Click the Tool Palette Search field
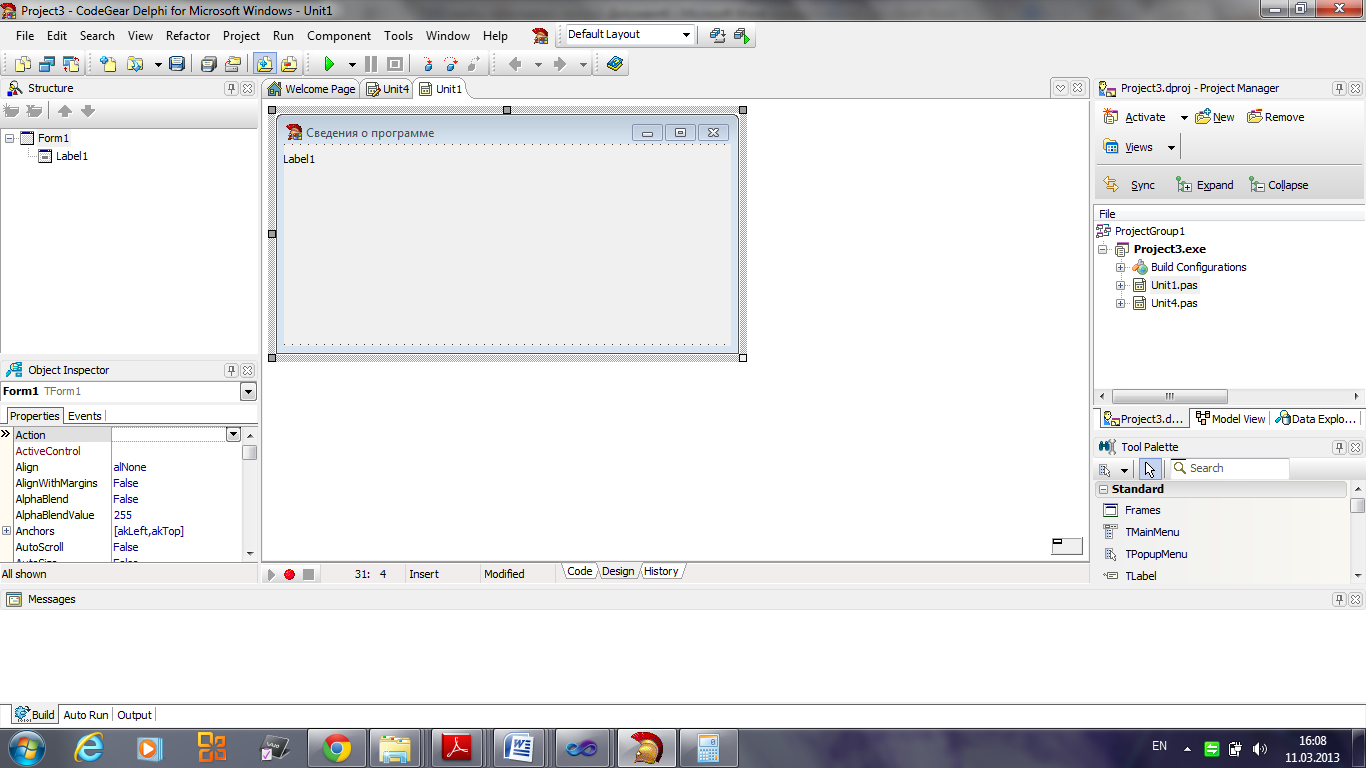Screen dimensions: 1366x768 tap(1229, 468)
